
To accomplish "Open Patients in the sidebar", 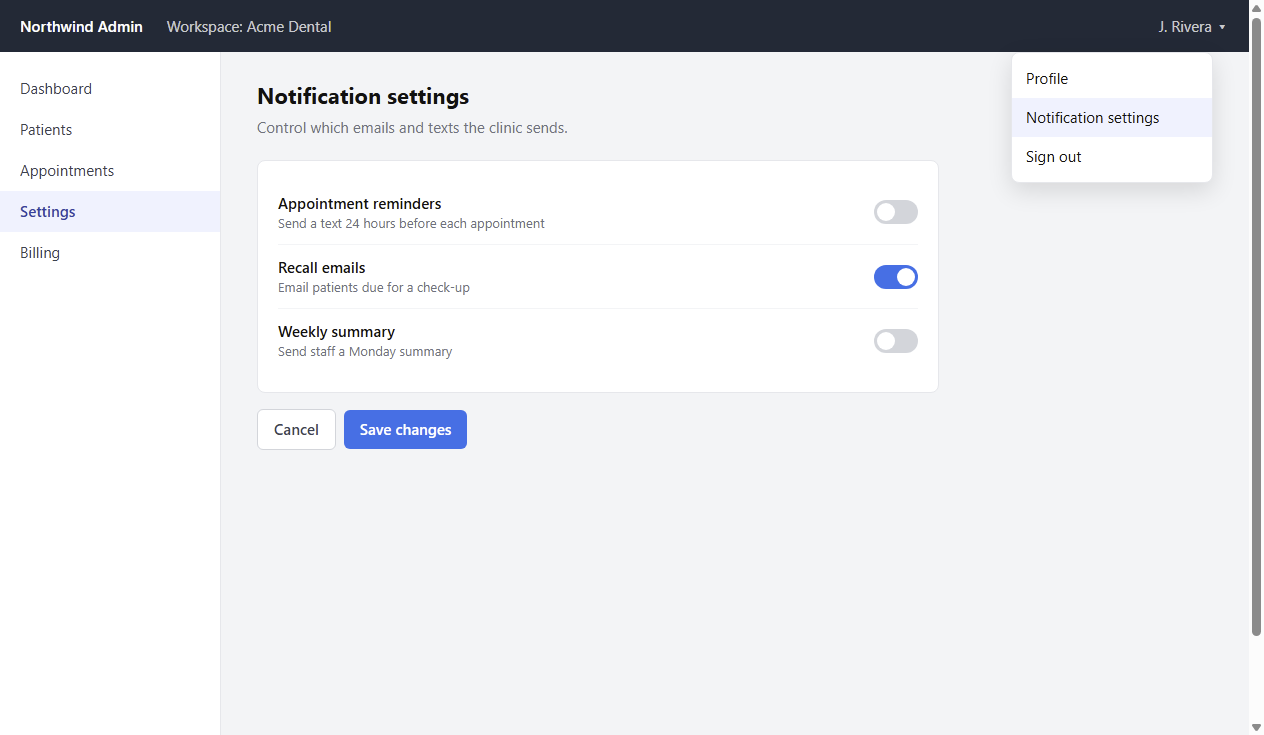I will pos(110,130).
